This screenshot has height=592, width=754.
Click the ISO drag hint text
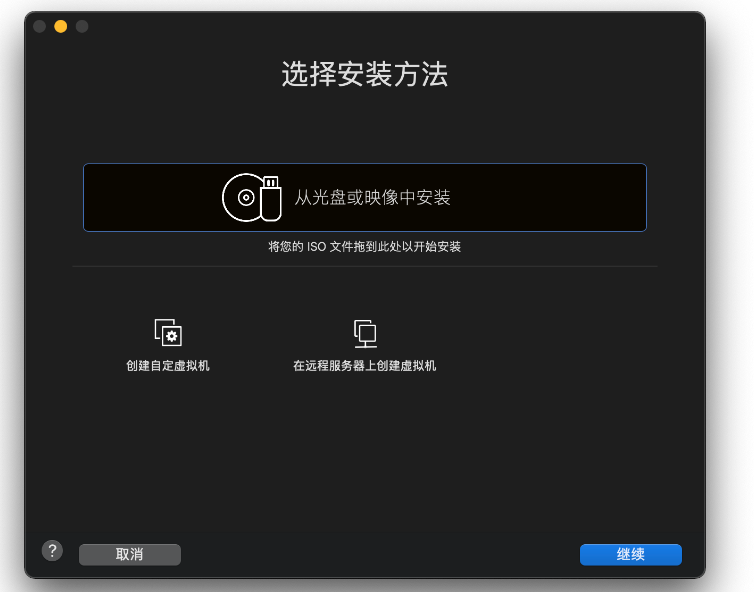[x=364, y=247]
